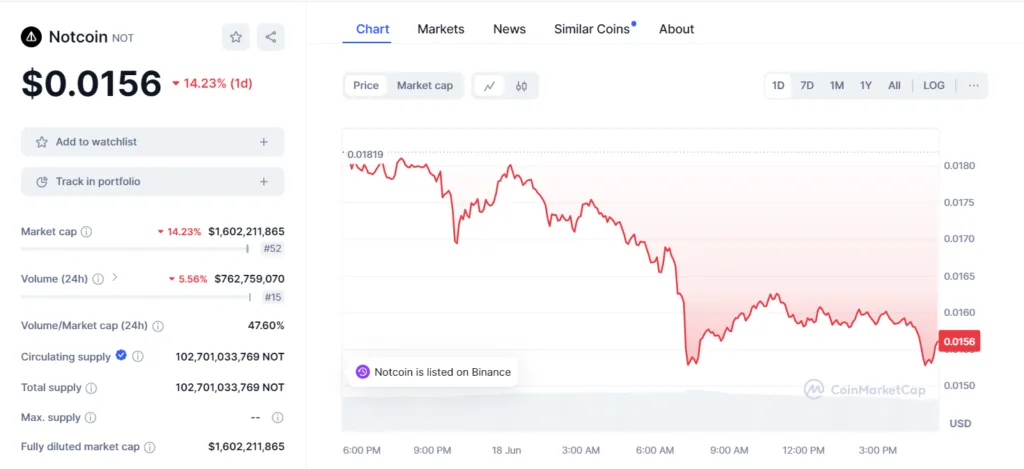Click the #15 volume rank badge

273,297
